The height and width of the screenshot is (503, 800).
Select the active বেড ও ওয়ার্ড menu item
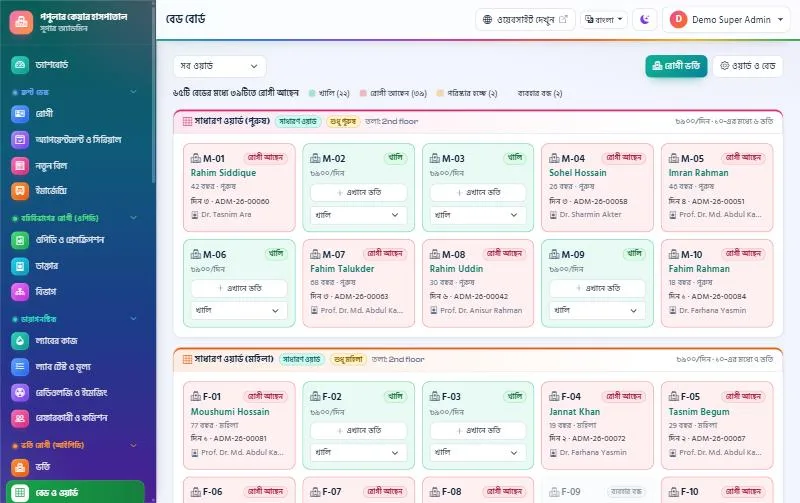coord(76,492)
